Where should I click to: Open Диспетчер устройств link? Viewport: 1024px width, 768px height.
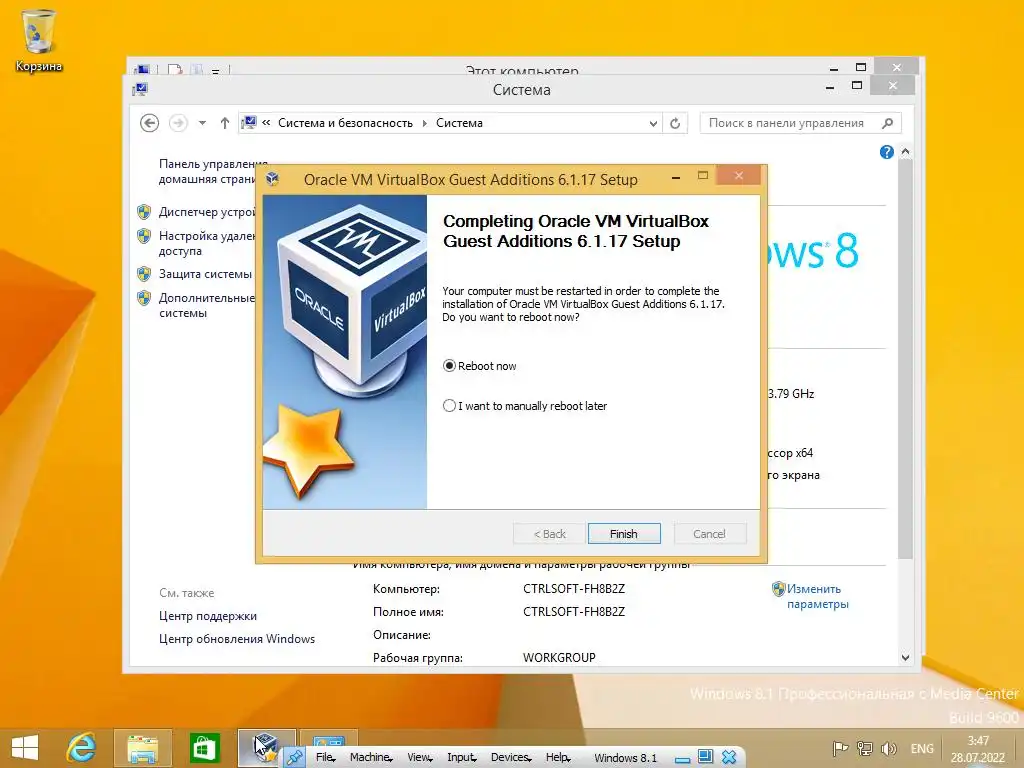point(206,212)
